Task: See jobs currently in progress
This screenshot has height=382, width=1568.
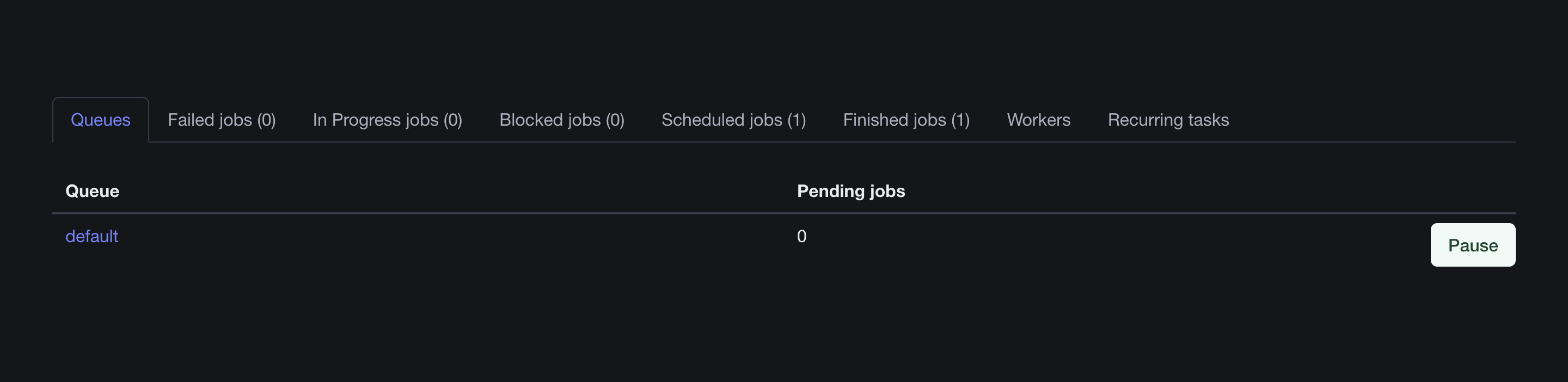Action: point(387,120)
